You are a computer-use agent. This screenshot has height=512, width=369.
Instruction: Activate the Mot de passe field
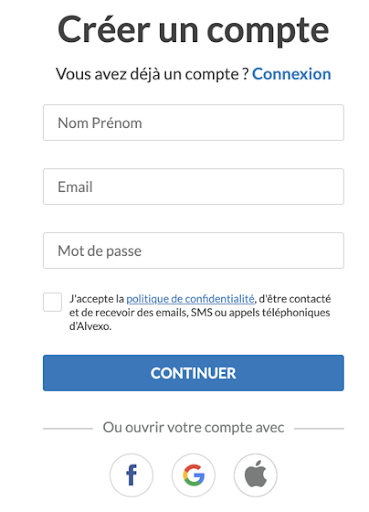coord(193,251)
